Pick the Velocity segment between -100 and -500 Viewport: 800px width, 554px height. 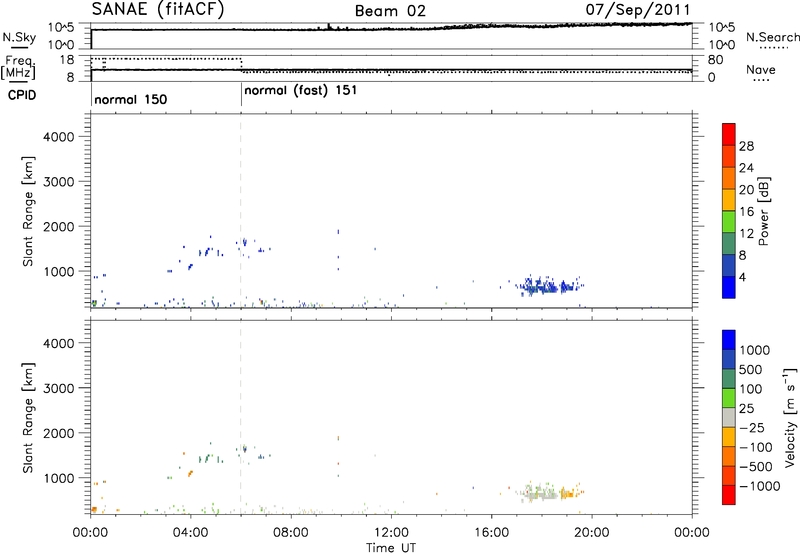tap(729, 457)
